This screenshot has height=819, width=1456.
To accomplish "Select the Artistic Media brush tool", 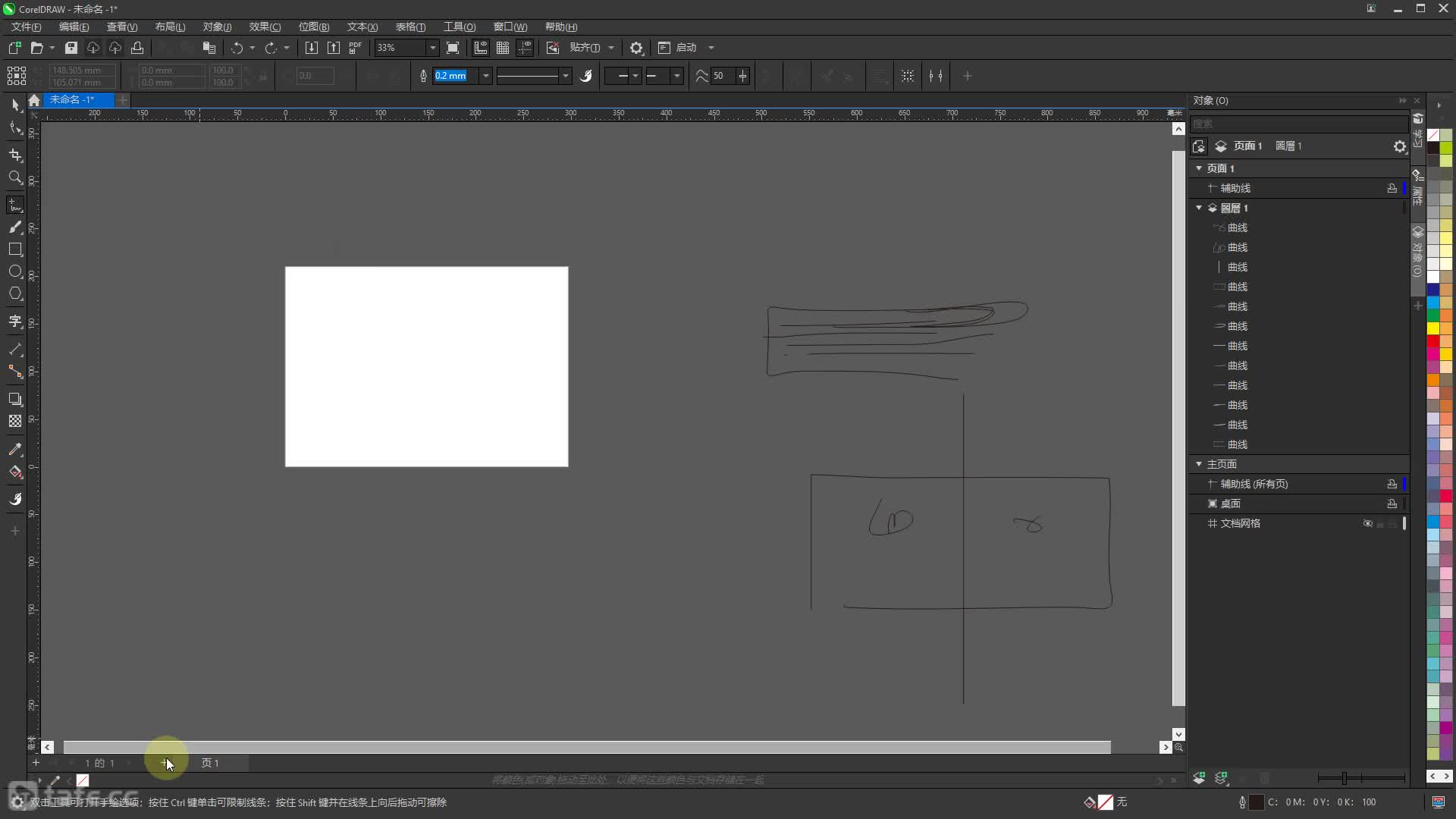I will click(x=15, y=227).
